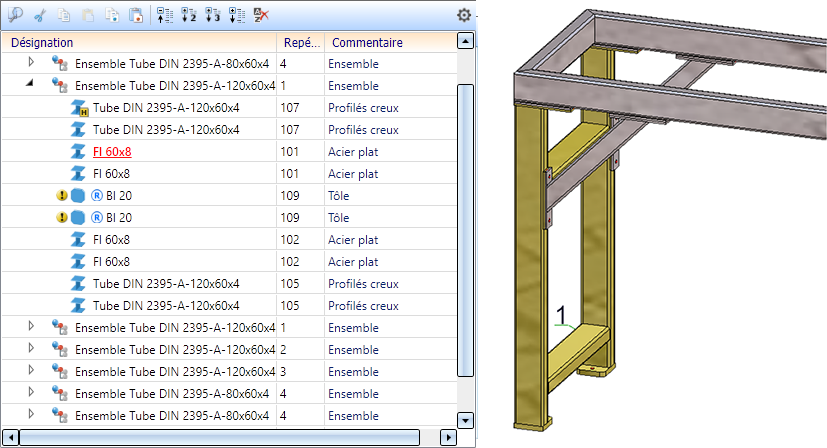Click the tube icon with yellow H badge
The height and width of the screenshot is (448, 827).
click(80, 108)
